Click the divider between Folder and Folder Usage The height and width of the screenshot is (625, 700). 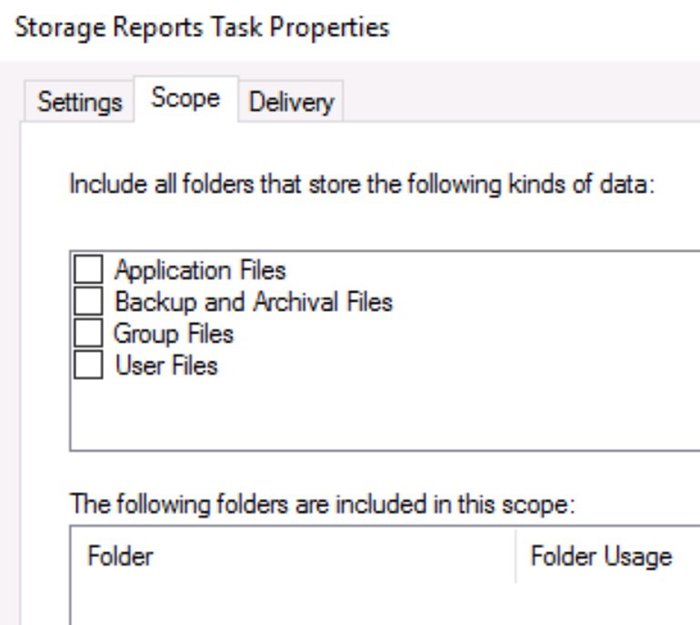[516, 557]
